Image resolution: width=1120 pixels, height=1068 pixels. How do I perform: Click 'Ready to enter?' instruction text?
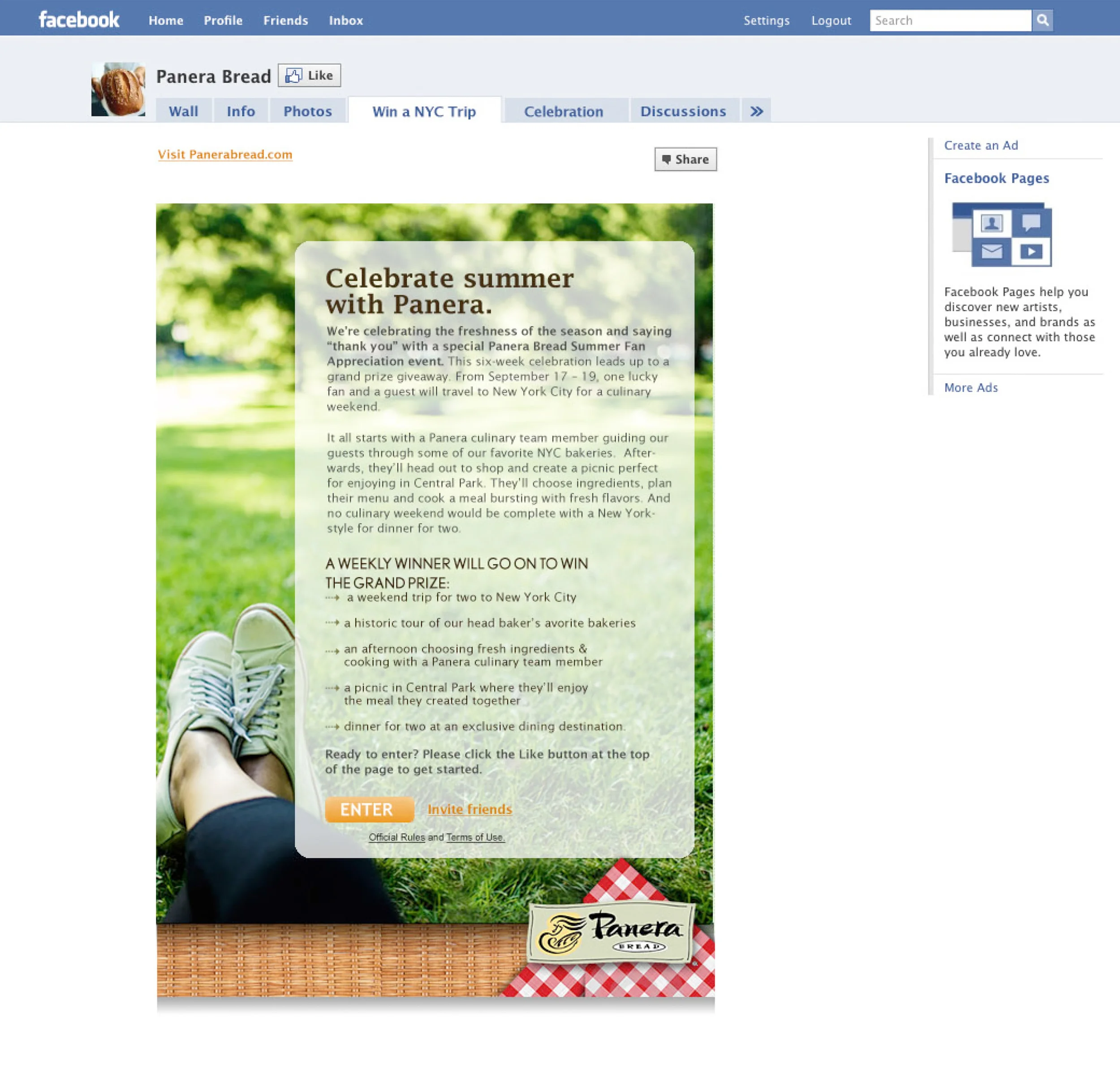click(487, 762)
